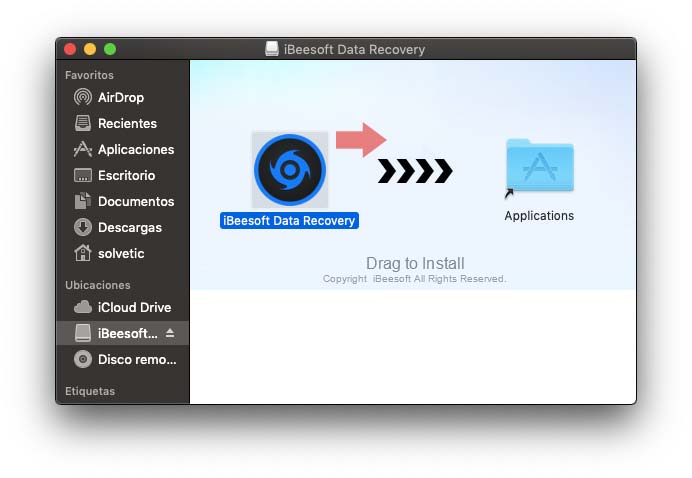Eject the iBeesoft mounted volume
Screen dimensions: 692x478
coord(170,333)
